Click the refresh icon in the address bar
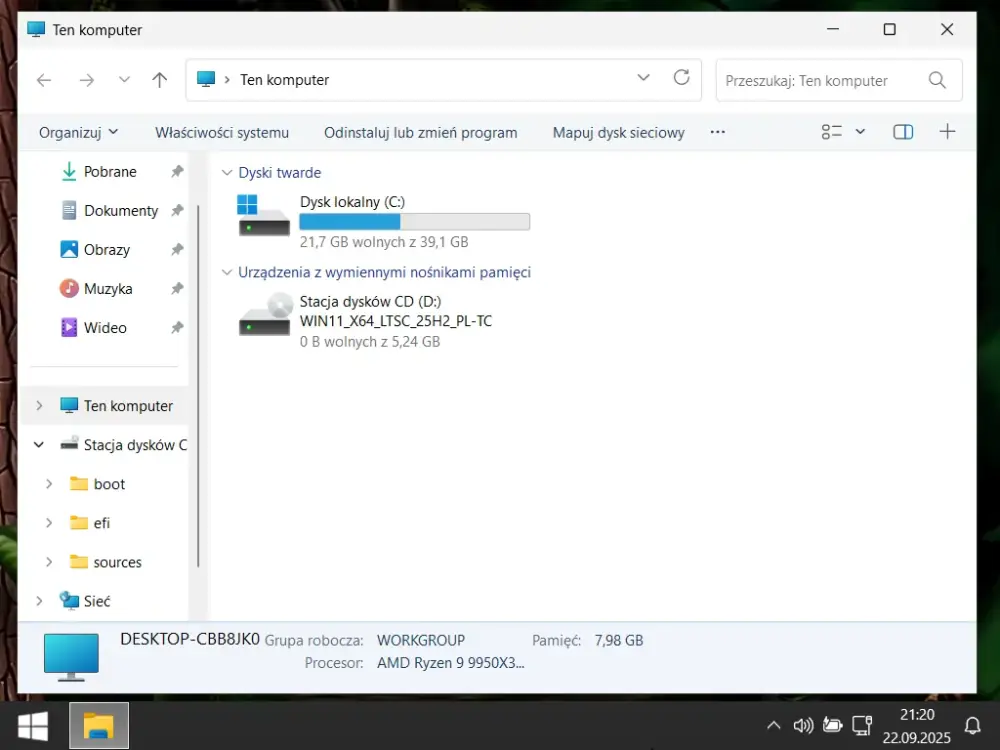 (x=682, y=80)
